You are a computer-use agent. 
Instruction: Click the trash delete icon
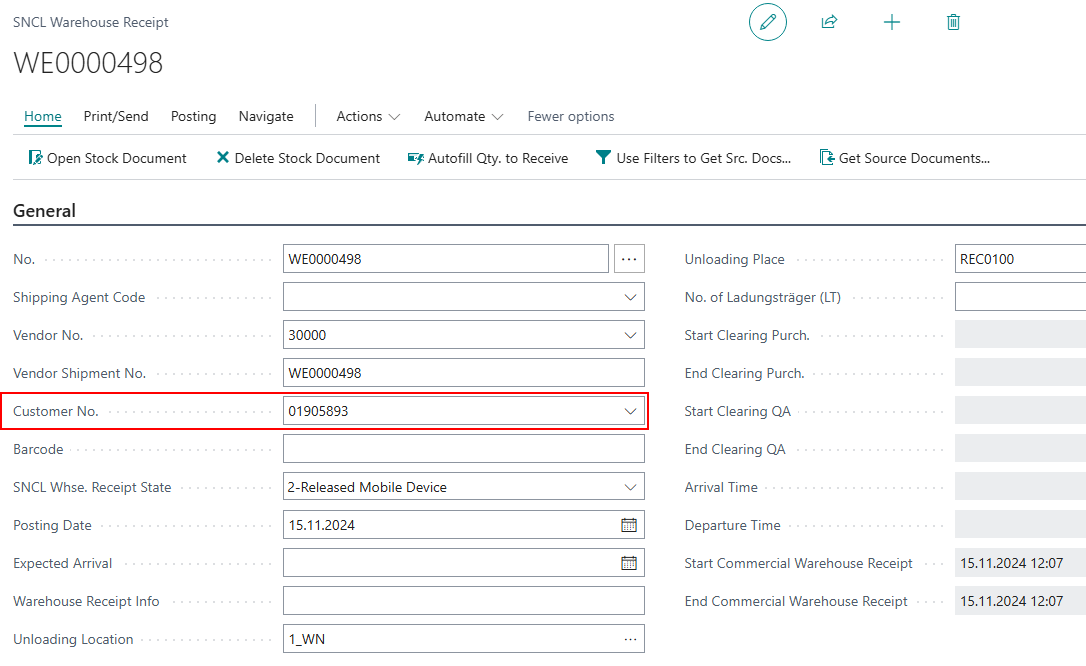click(953, 22)
